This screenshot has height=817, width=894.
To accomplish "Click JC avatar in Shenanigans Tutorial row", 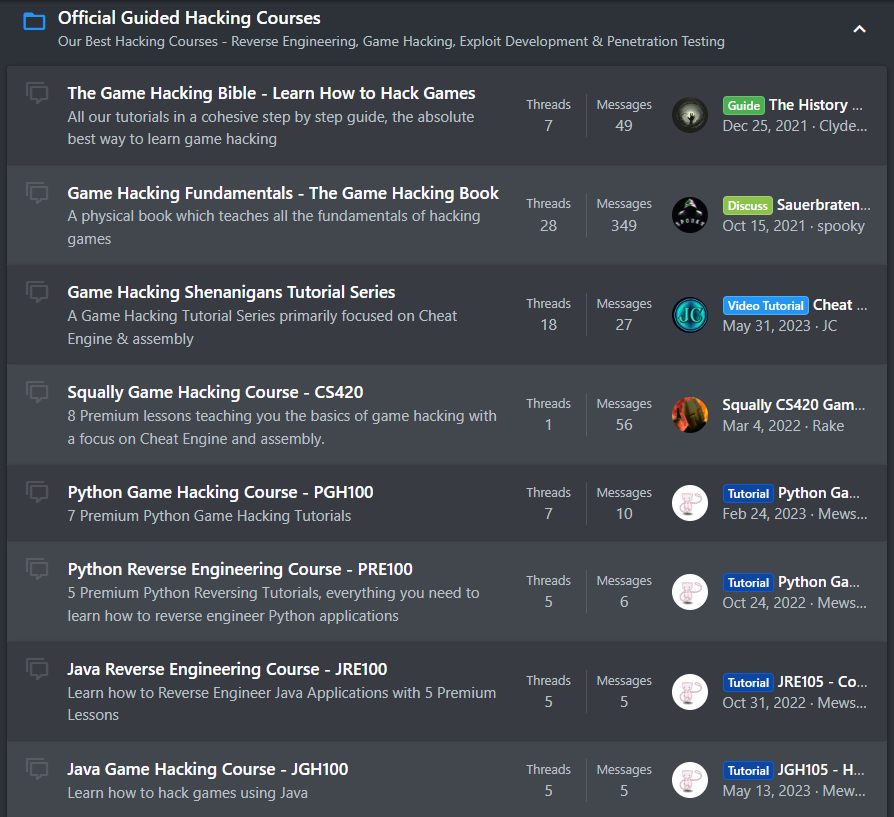I will pos(690,315).
